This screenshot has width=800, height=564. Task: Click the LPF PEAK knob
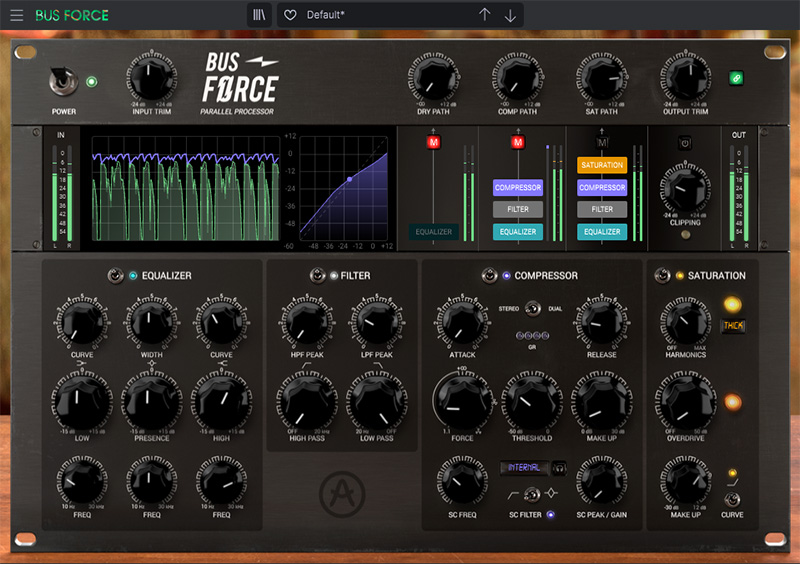click(377, 322)
